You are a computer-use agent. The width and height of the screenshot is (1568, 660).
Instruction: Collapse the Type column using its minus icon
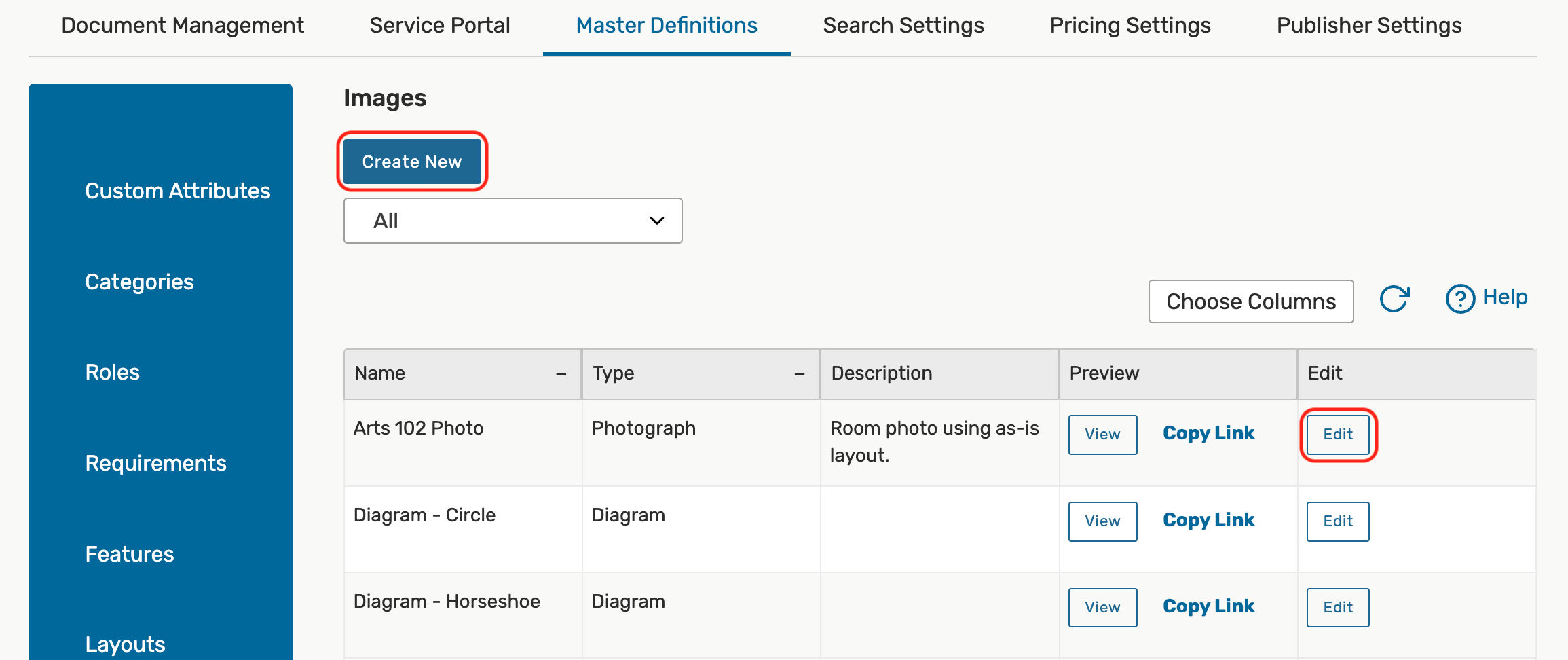[x=800, y=374]
